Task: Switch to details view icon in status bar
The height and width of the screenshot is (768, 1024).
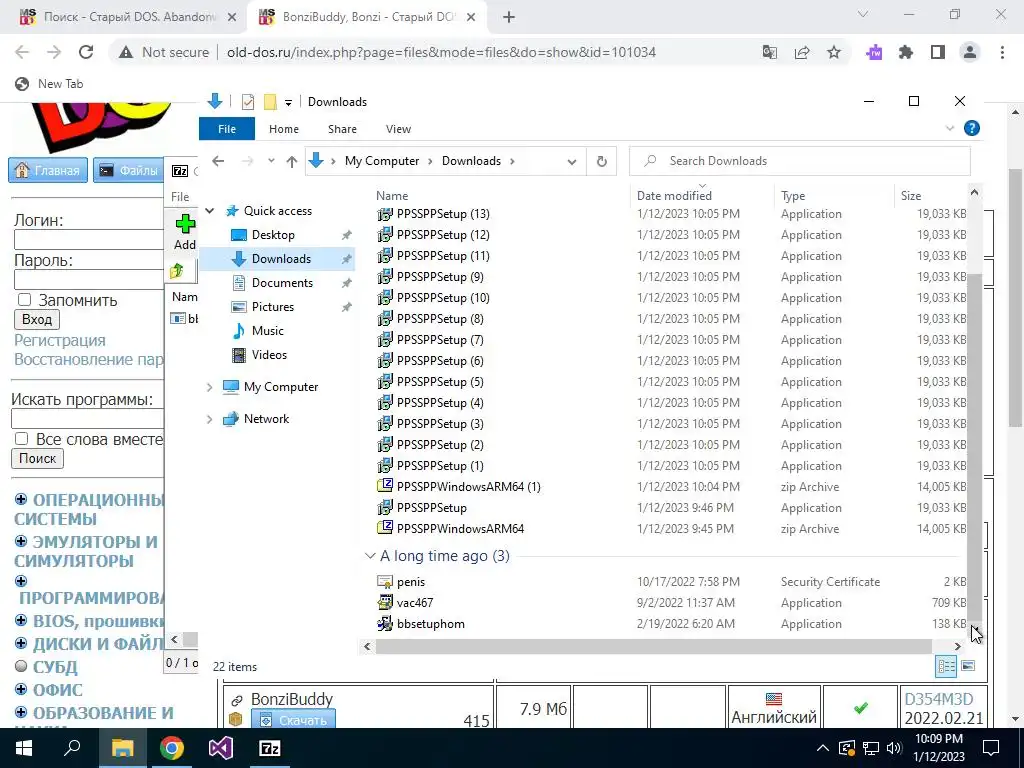Action: click(x=946, y=666)
